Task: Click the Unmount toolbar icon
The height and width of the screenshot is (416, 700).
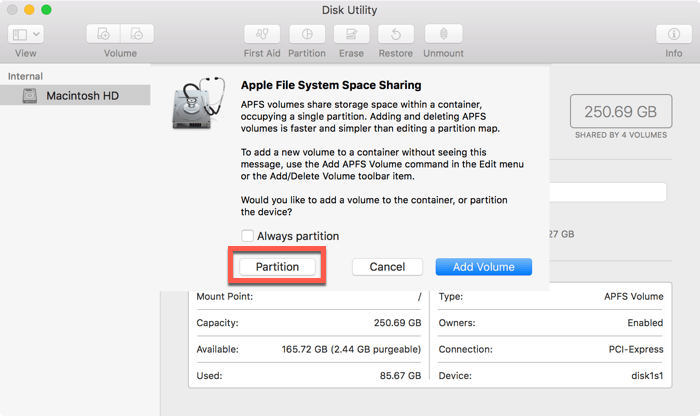Action: (x=443, y=34)
